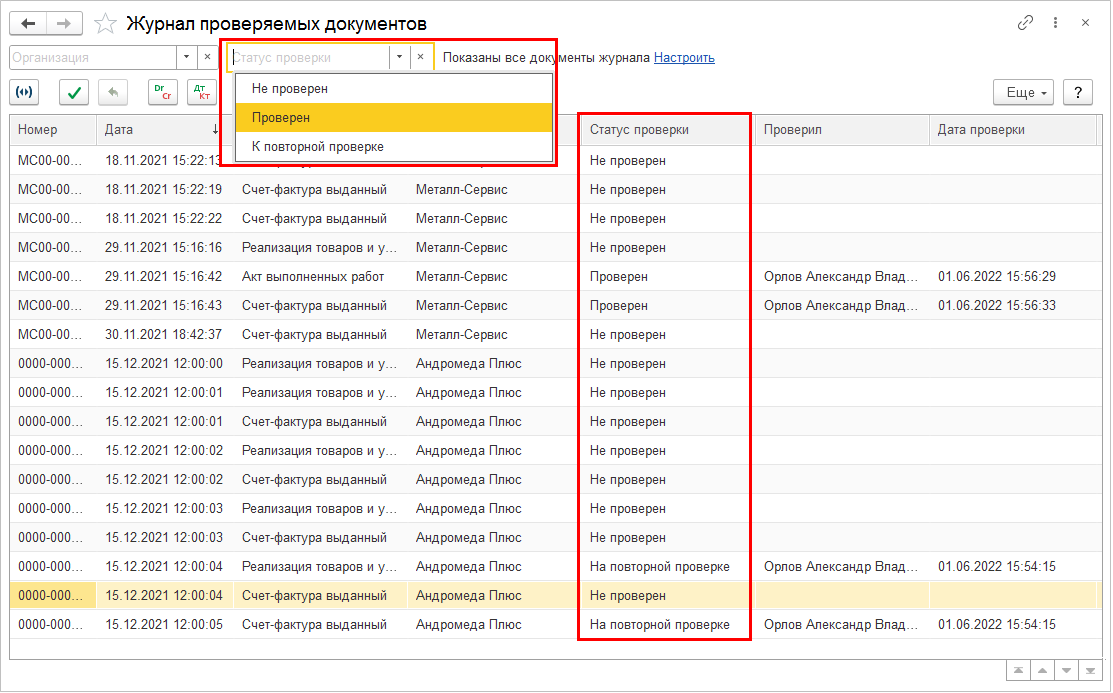
Task: Click the green checkmark toolbar button
Action: [74, 92]
